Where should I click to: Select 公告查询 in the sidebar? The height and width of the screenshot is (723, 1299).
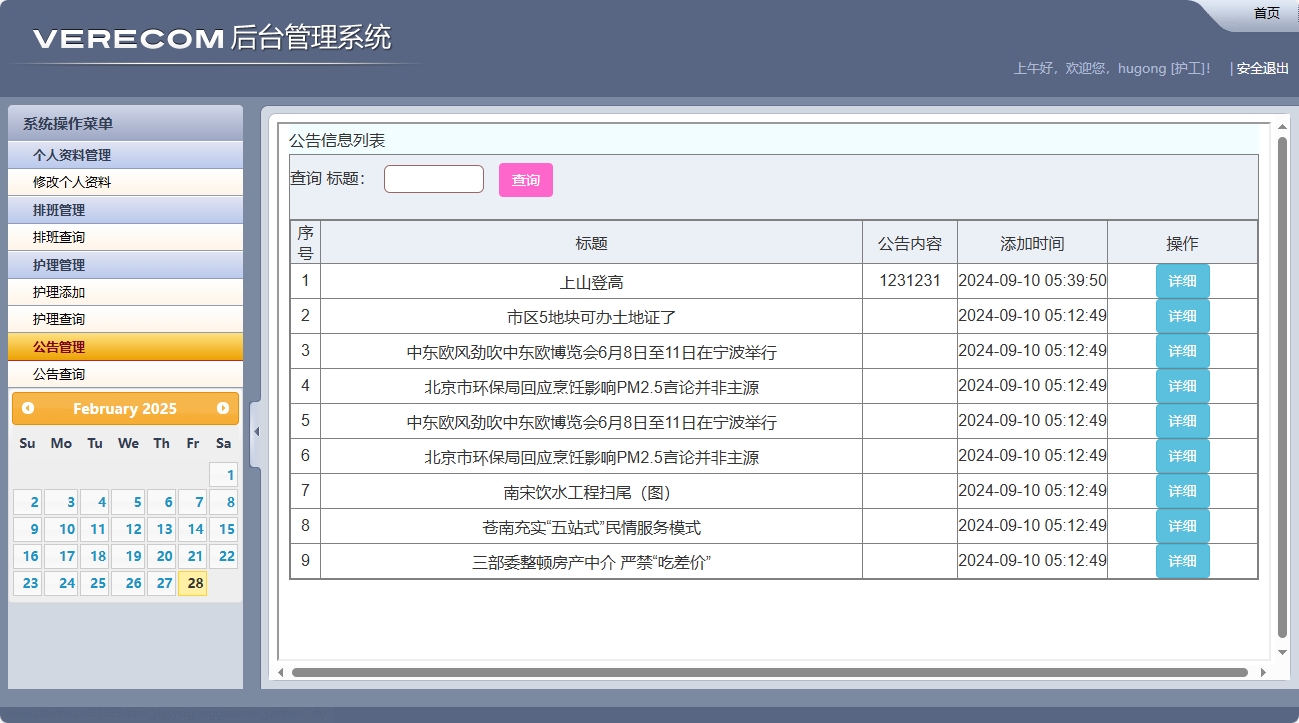pos(124,374)
